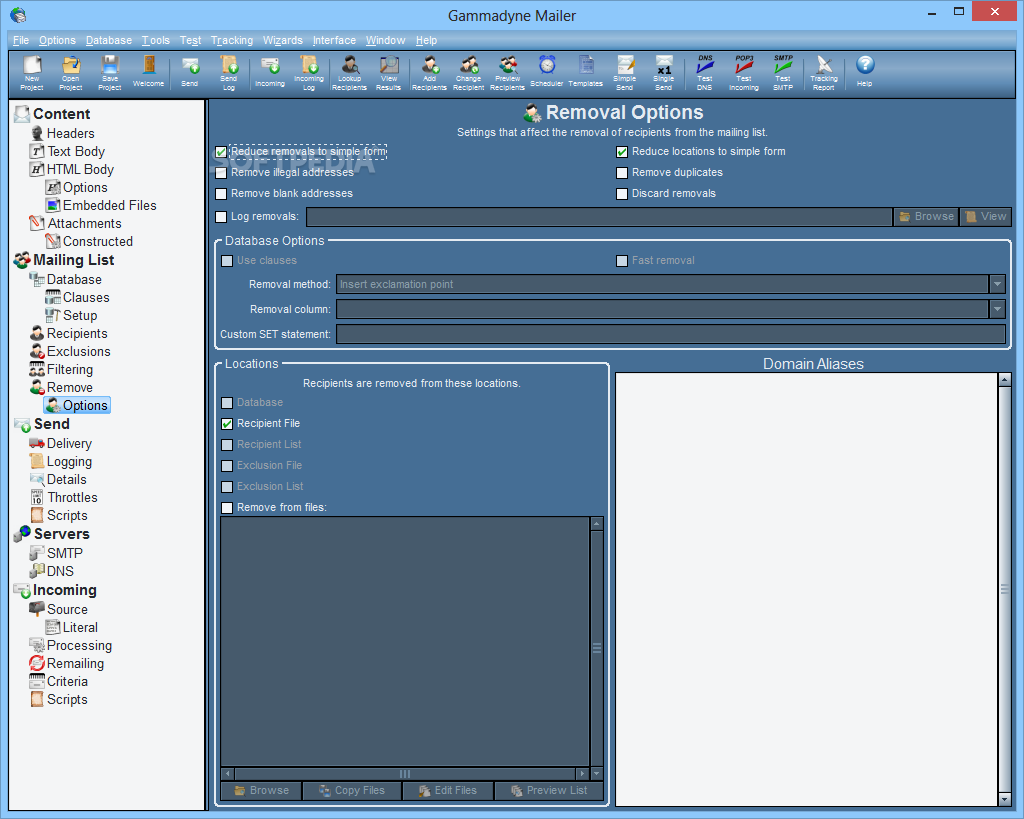Click the New Project toolbar icon
This screenshot has width=1024, height=819.
tap(31, 72)
